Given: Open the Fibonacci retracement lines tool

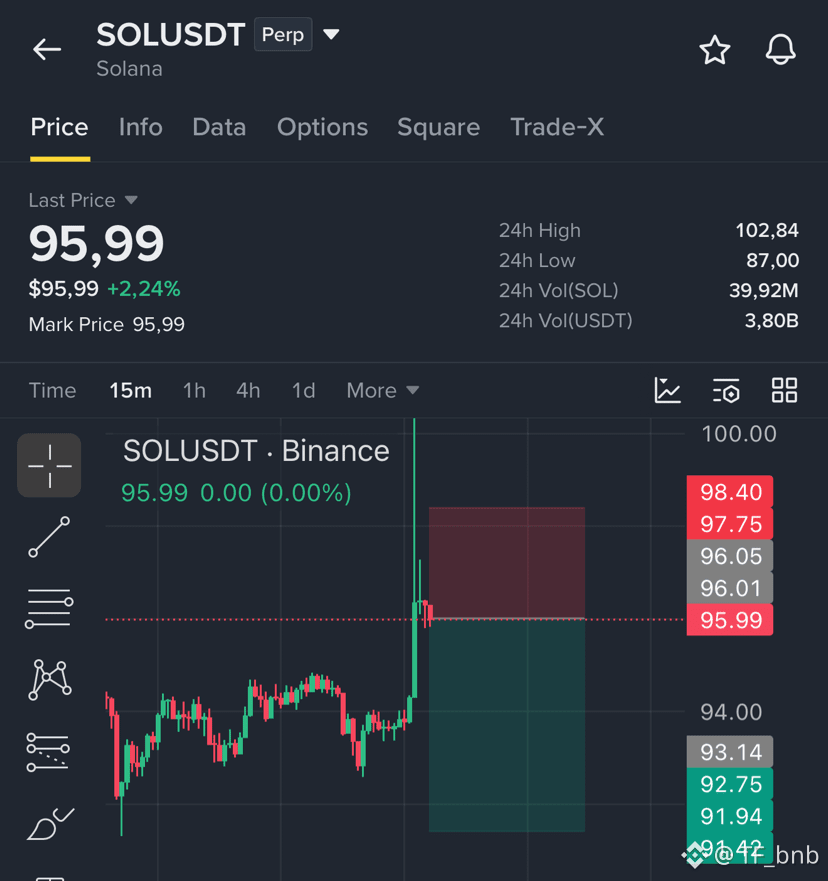Looking at the screenshot, I should pos(49,608).
